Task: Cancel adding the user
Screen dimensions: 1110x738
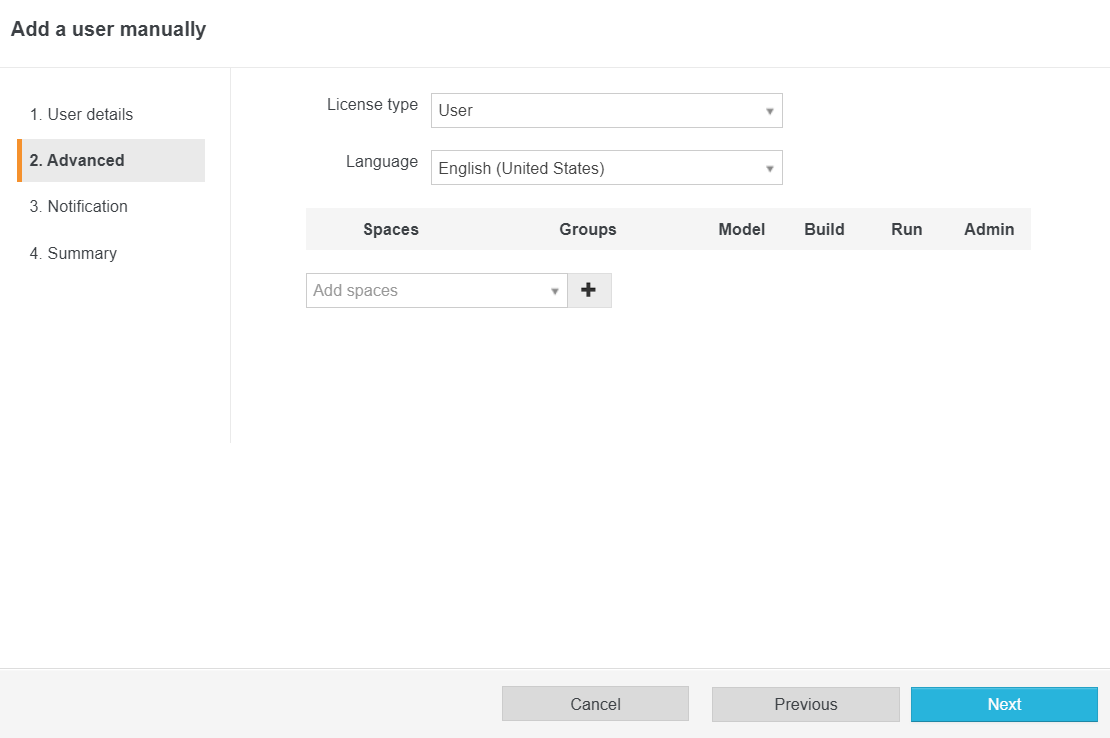Action: click(595, 704)
